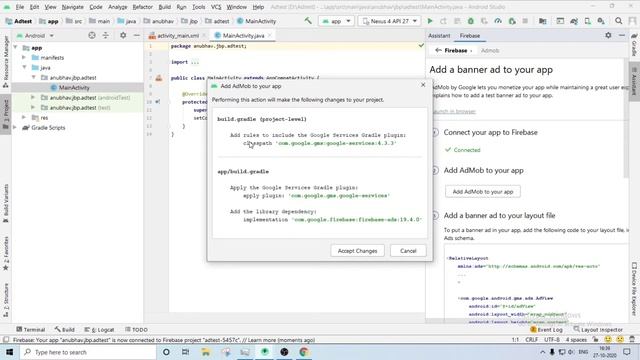Click the Stop toolbar icon
The height and width of the screenshot is (360, 640).
[x=525, y=21]
